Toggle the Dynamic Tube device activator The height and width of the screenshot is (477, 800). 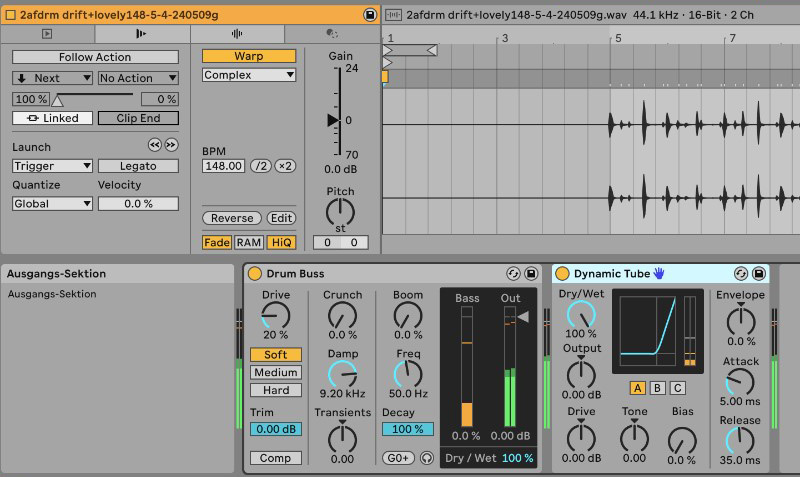tap(562, 273)
